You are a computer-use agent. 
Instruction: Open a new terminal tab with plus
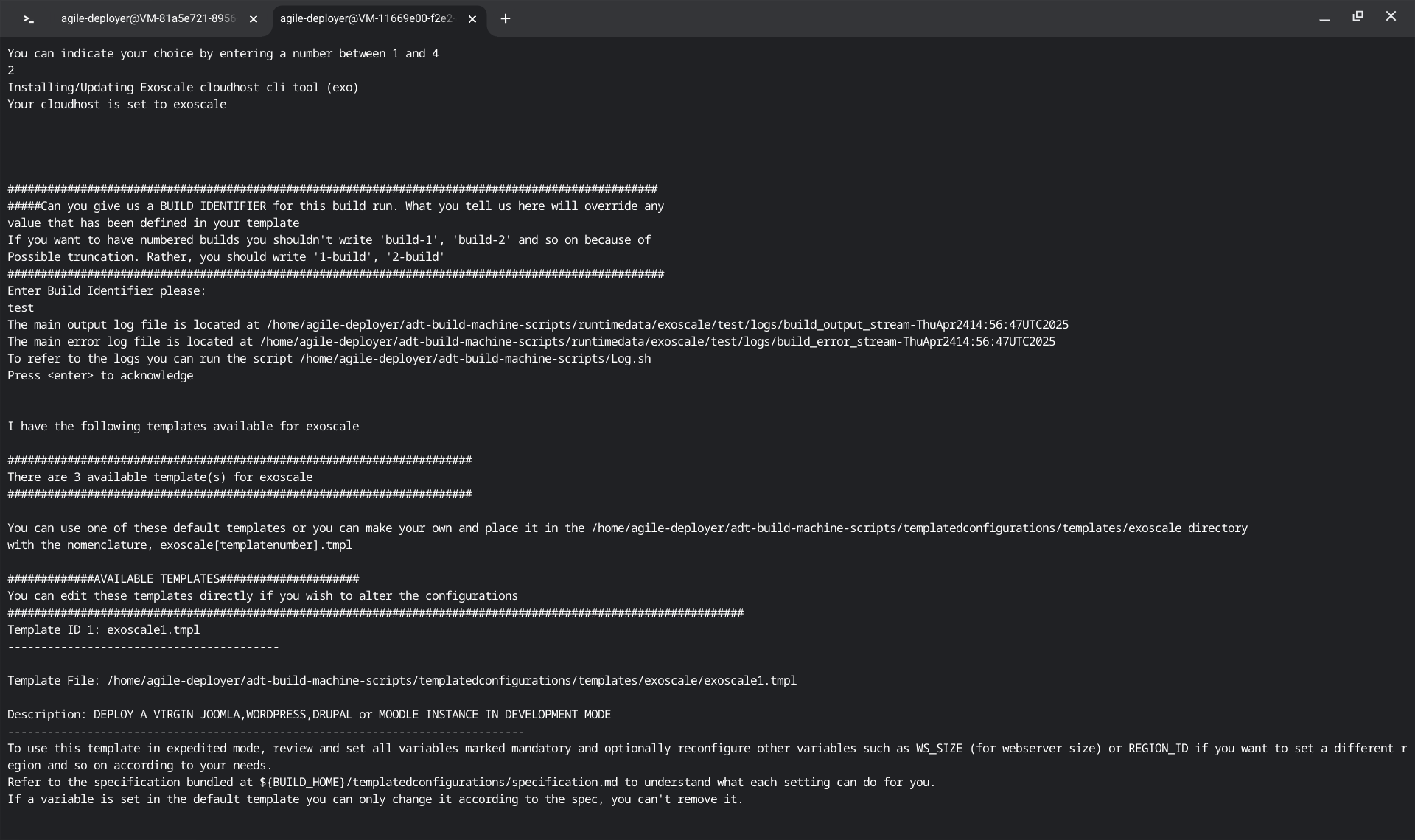506,19
